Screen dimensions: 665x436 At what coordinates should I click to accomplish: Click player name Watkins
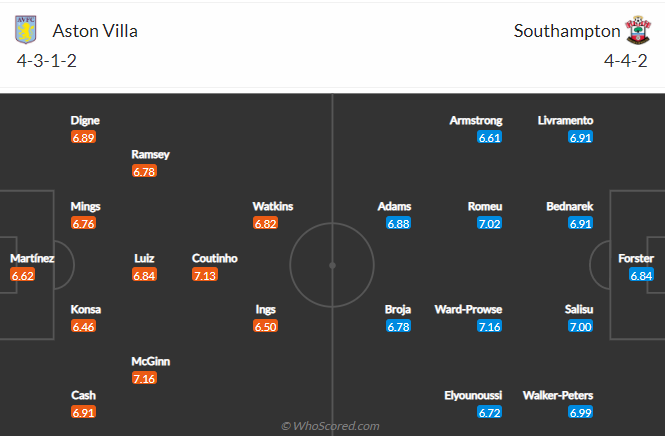(273, 207)
